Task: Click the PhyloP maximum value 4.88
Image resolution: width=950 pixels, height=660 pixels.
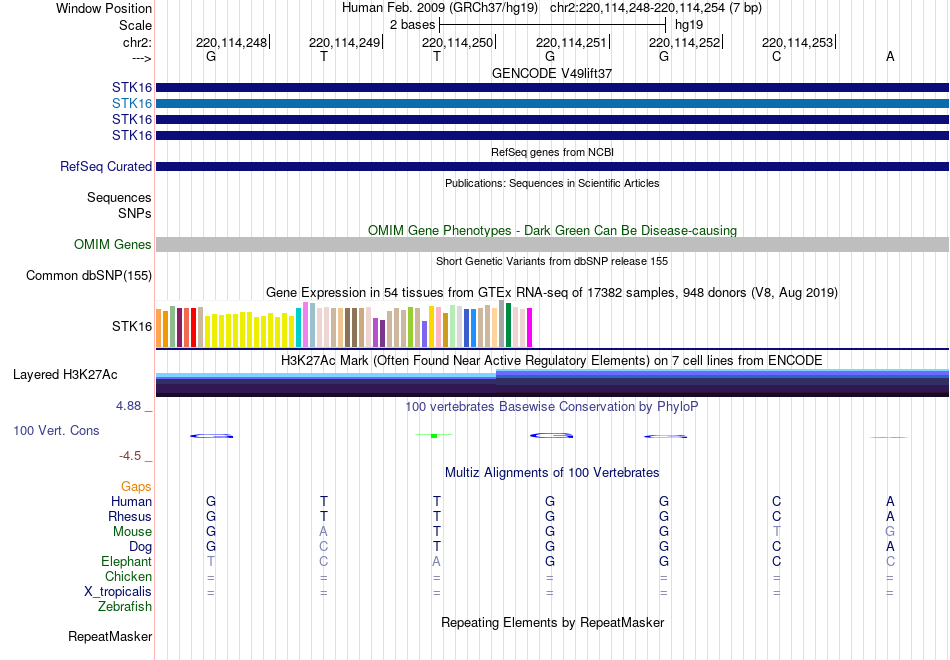Action: 128,406
